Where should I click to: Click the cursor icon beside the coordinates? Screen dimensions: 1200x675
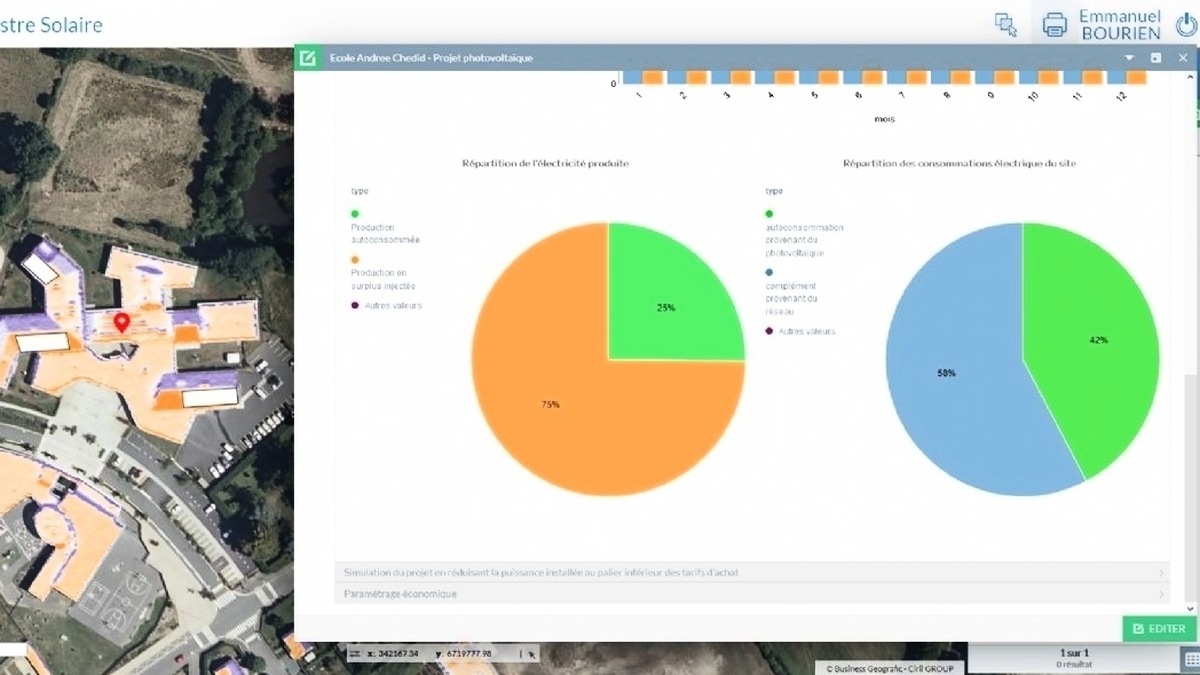(x=532, y=653)
